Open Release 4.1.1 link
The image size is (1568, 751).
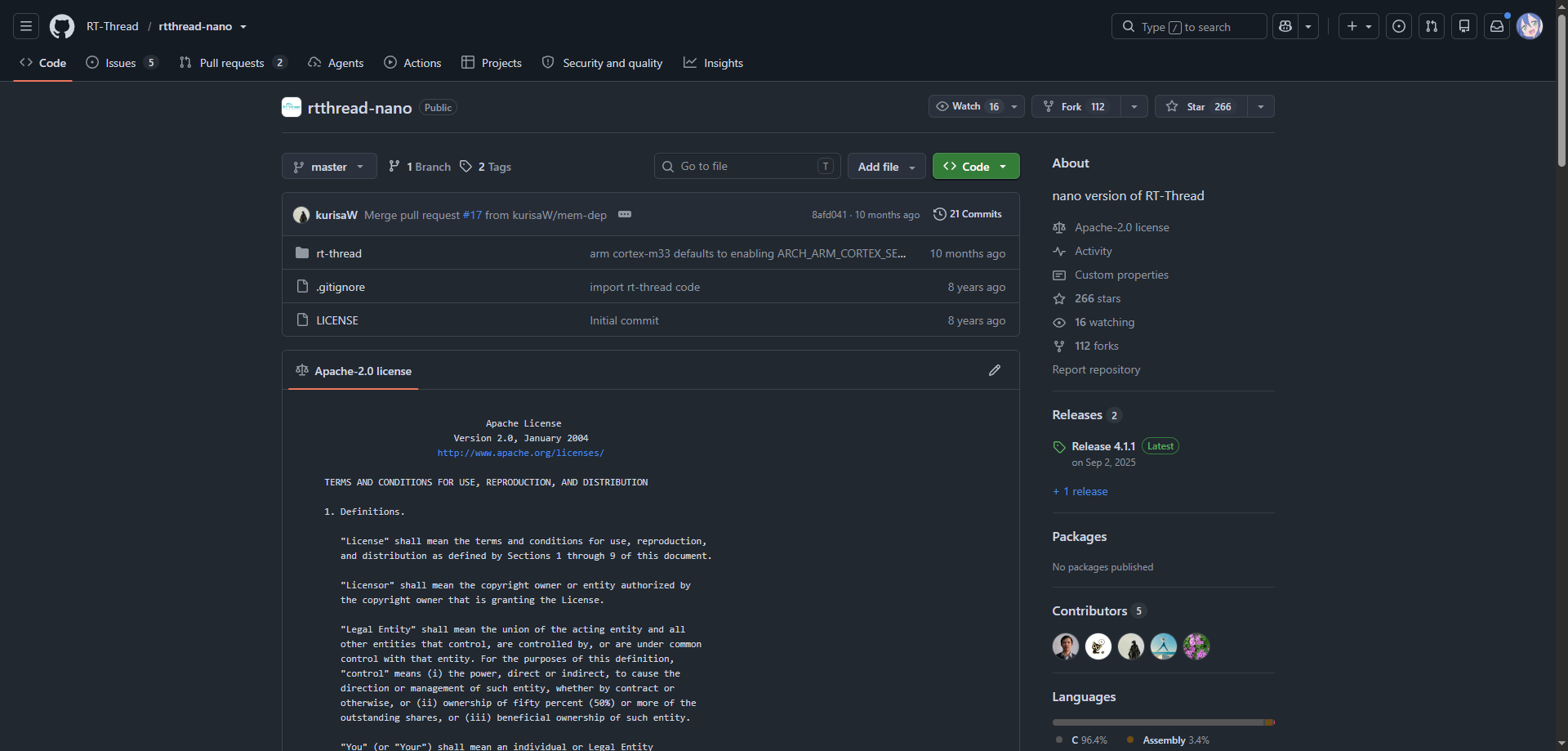click(1103, 446)
